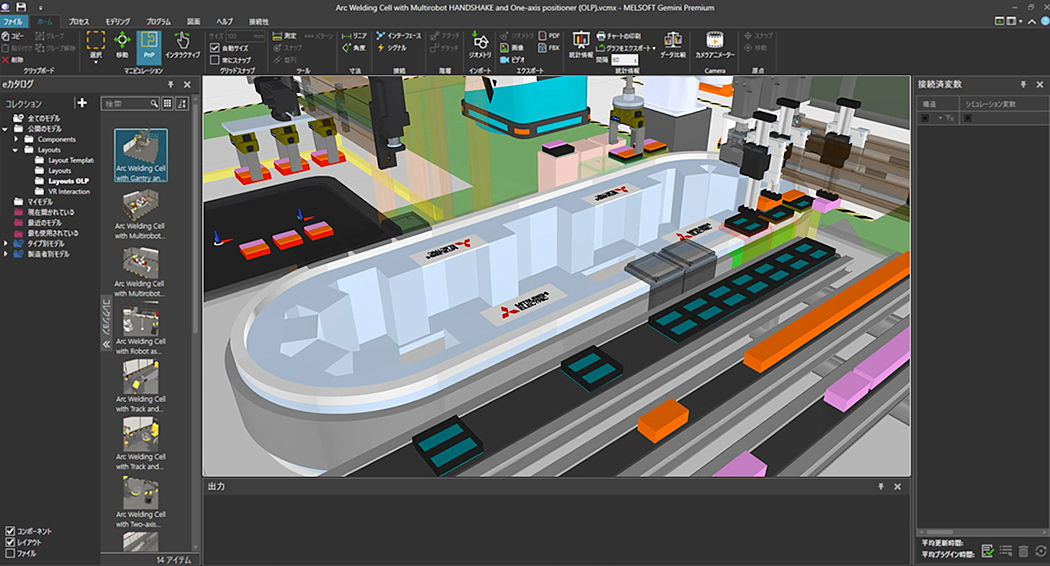Collapse the 公開のモデル tree node

[5, 129]
